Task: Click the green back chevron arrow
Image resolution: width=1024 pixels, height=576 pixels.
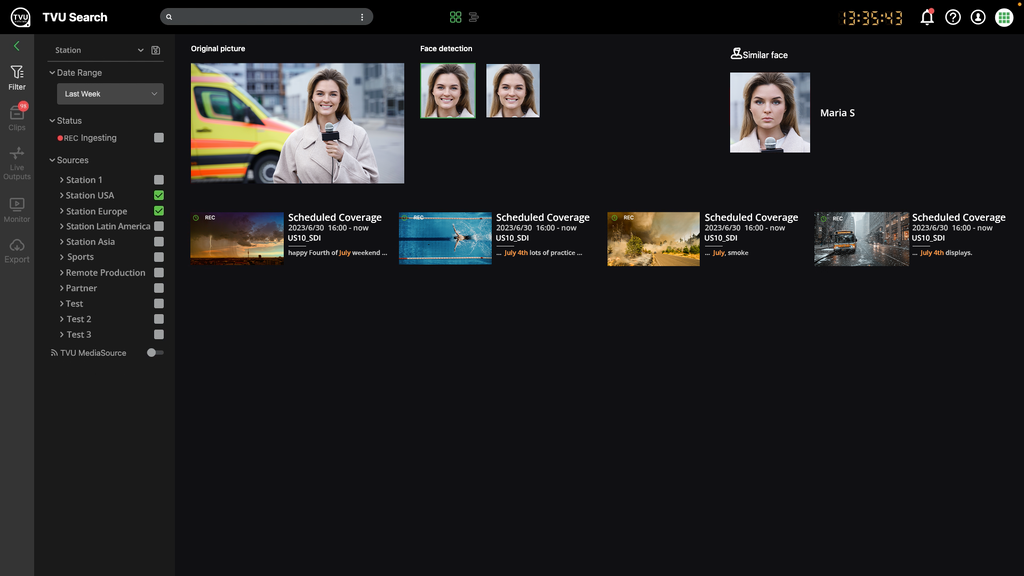Action: 17,46
